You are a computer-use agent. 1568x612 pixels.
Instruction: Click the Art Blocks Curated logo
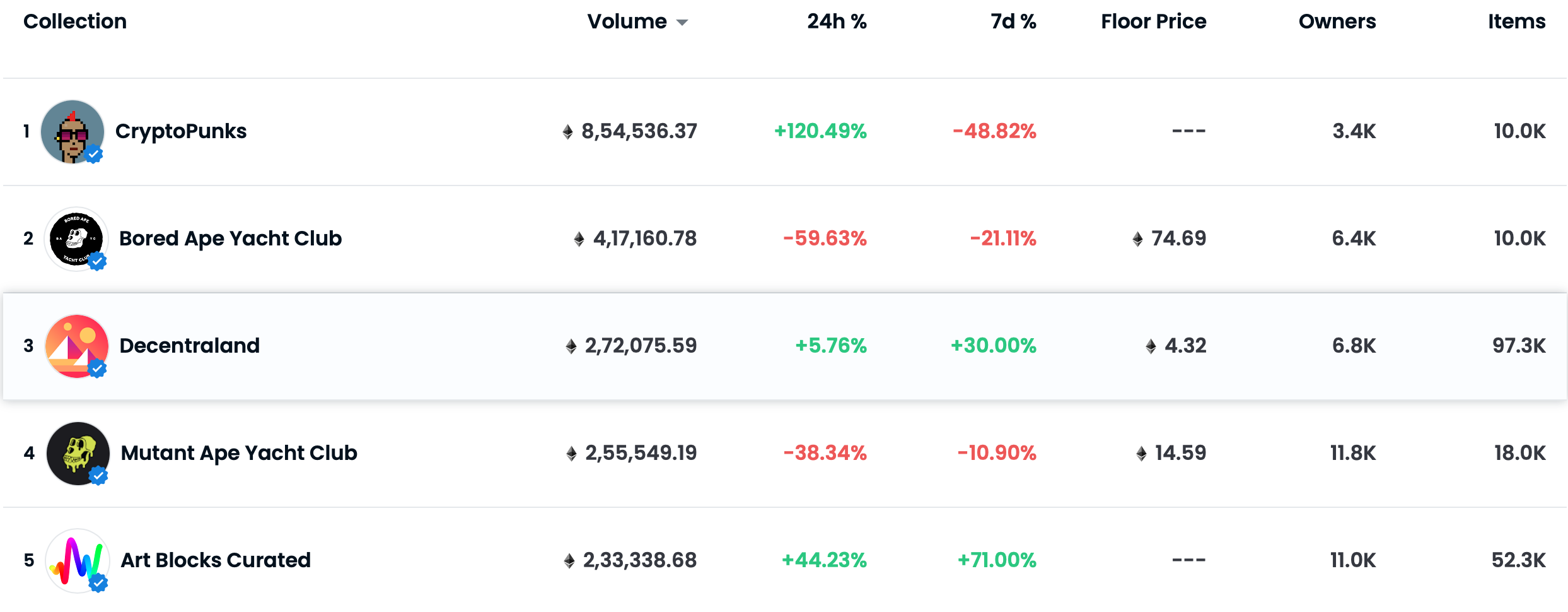pos(78,560)
